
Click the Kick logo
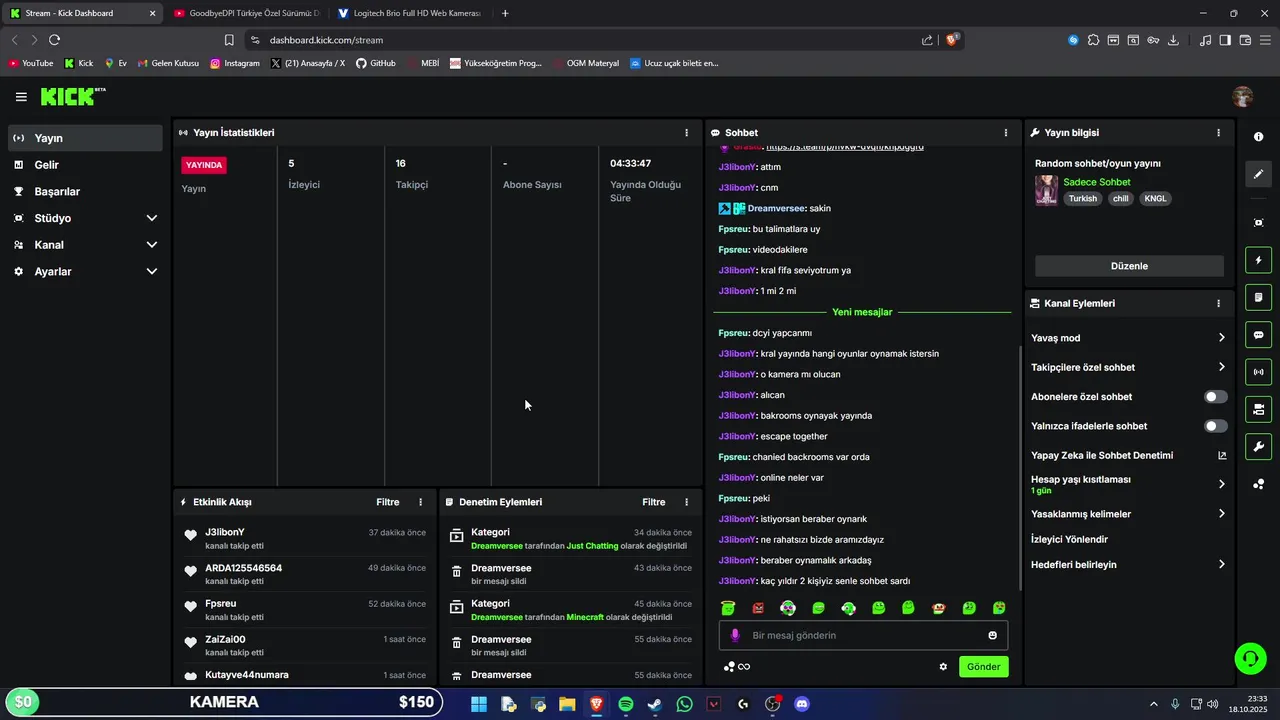[x=72, y=97]
